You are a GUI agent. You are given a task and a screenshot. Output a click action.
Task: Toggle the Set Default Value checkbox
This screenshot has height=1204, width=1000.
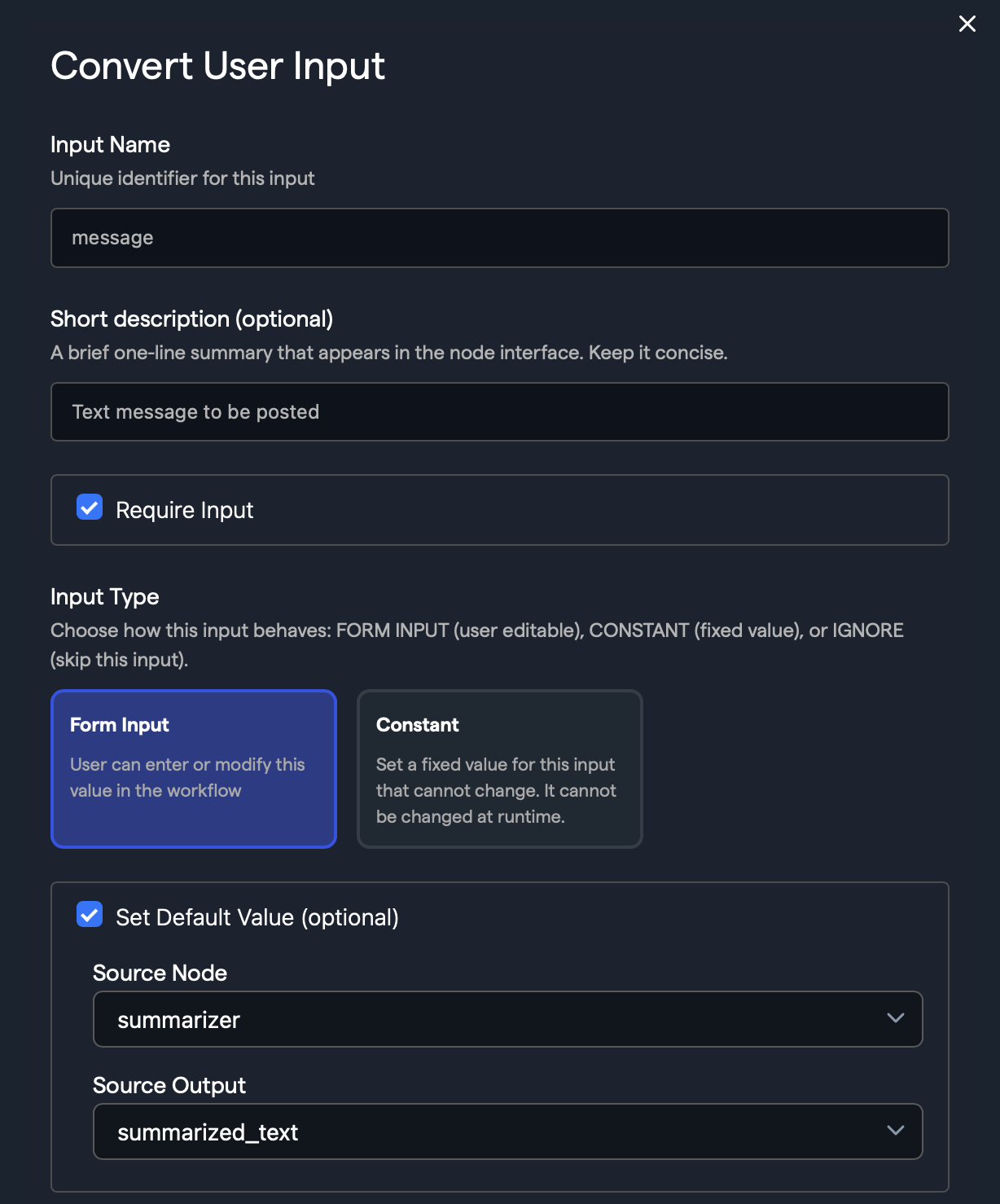(90, 915)
